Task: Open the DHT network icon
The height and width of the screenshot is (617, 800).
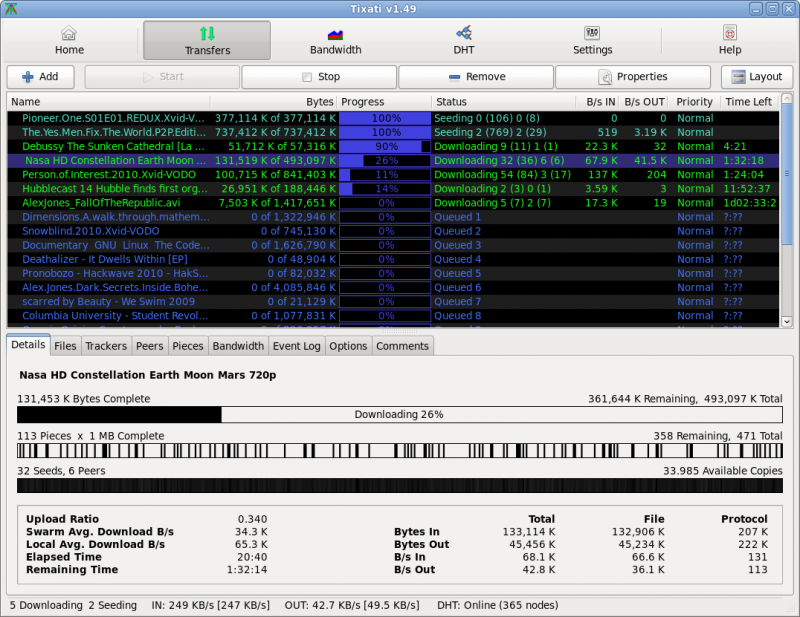Action: click(x=463, y=33)
